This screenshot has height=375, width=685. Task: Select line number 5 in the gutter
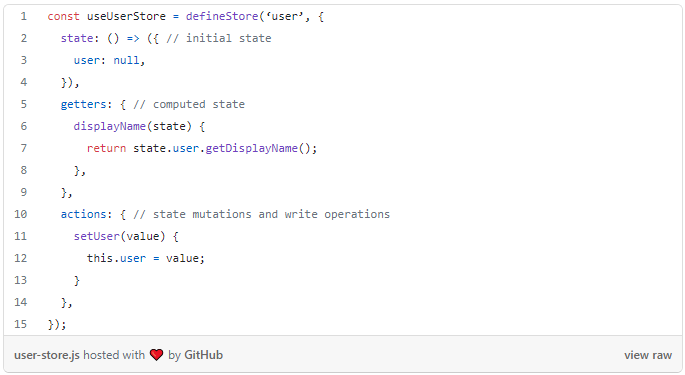(x=24, y=104)
